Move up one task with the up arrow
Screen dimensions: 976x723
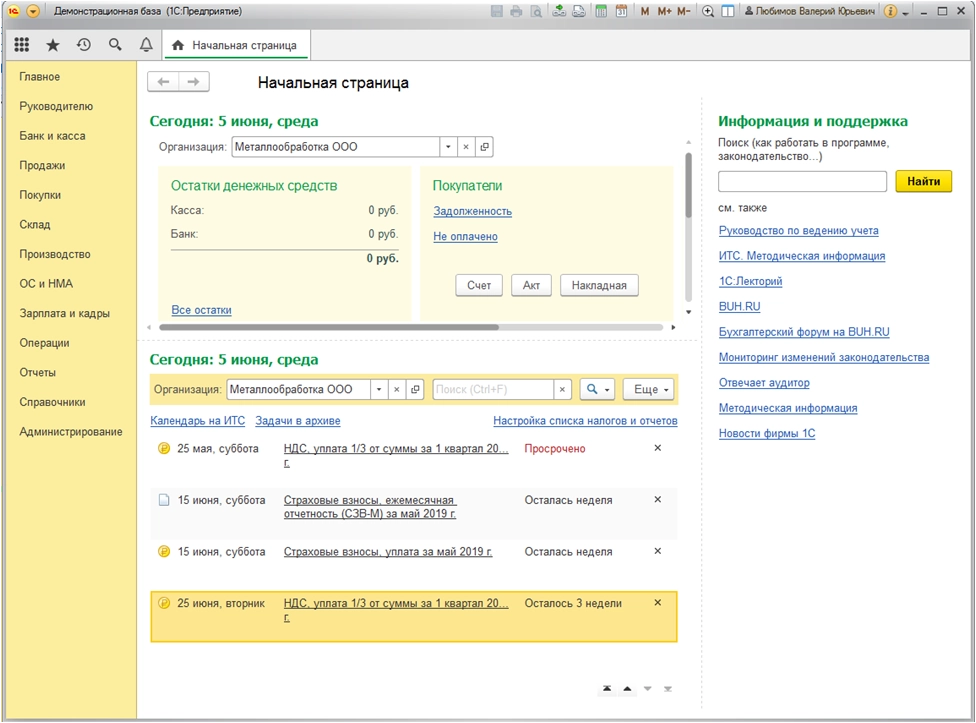627,689
